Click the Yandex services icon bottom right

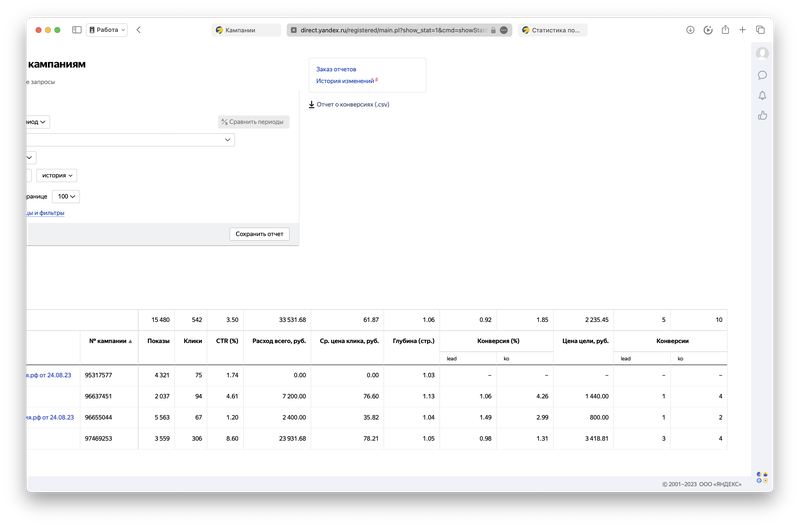pyautogui.click(x=762, y=478)
